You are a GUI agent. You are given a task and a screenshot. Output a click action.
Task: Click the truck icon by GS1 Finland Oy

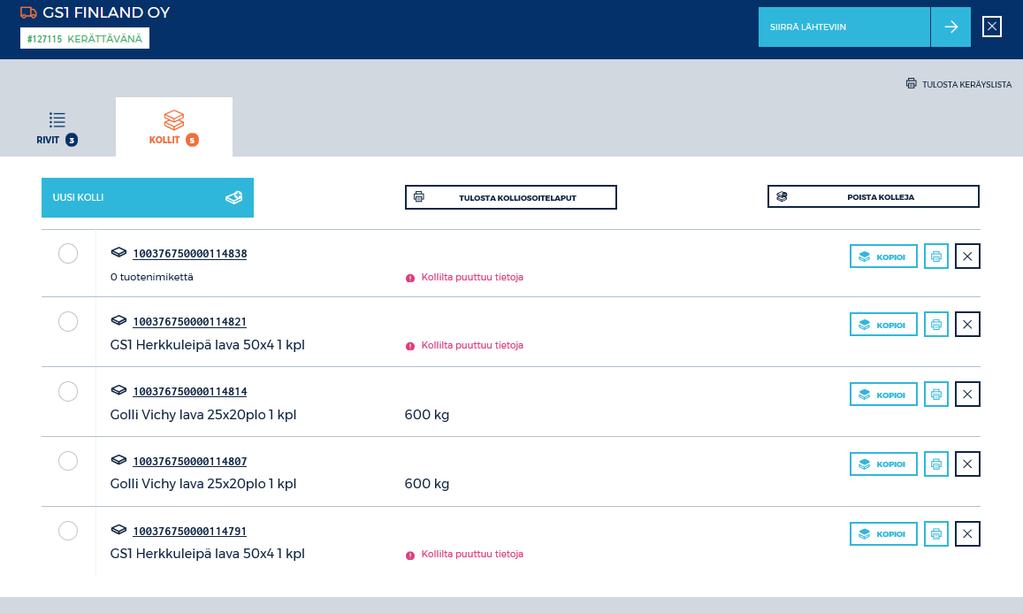pyautogui.click(x=28, y=12)
